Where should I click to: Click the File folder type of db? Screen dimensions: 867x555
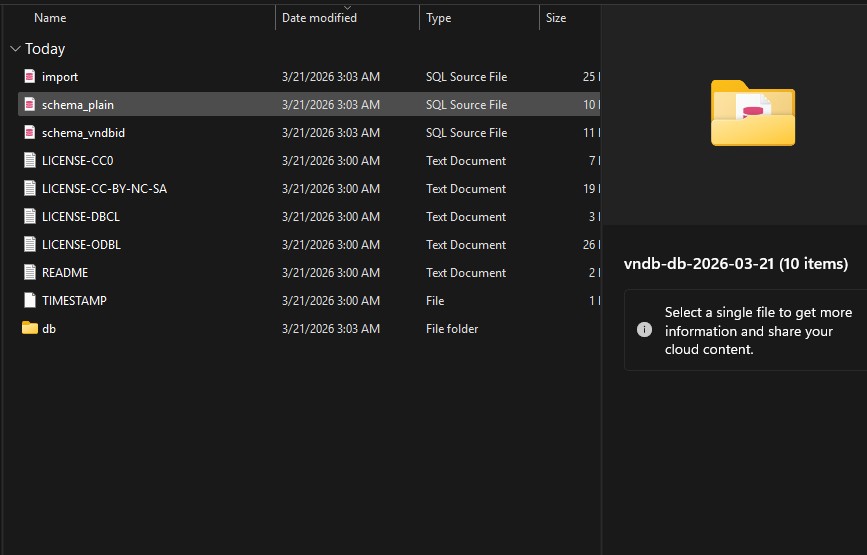[452, 329]
